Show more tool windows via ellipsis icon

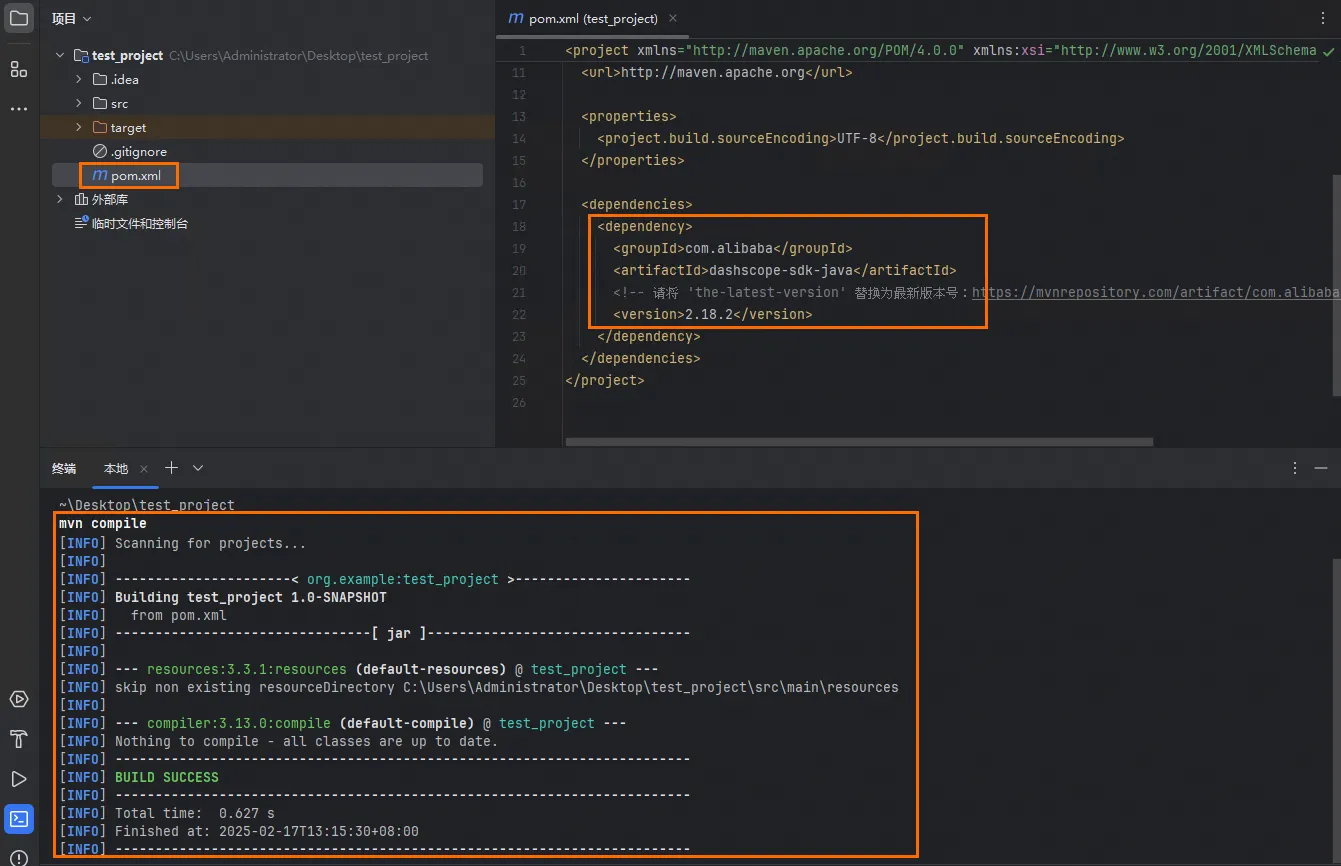coord(19,108)
